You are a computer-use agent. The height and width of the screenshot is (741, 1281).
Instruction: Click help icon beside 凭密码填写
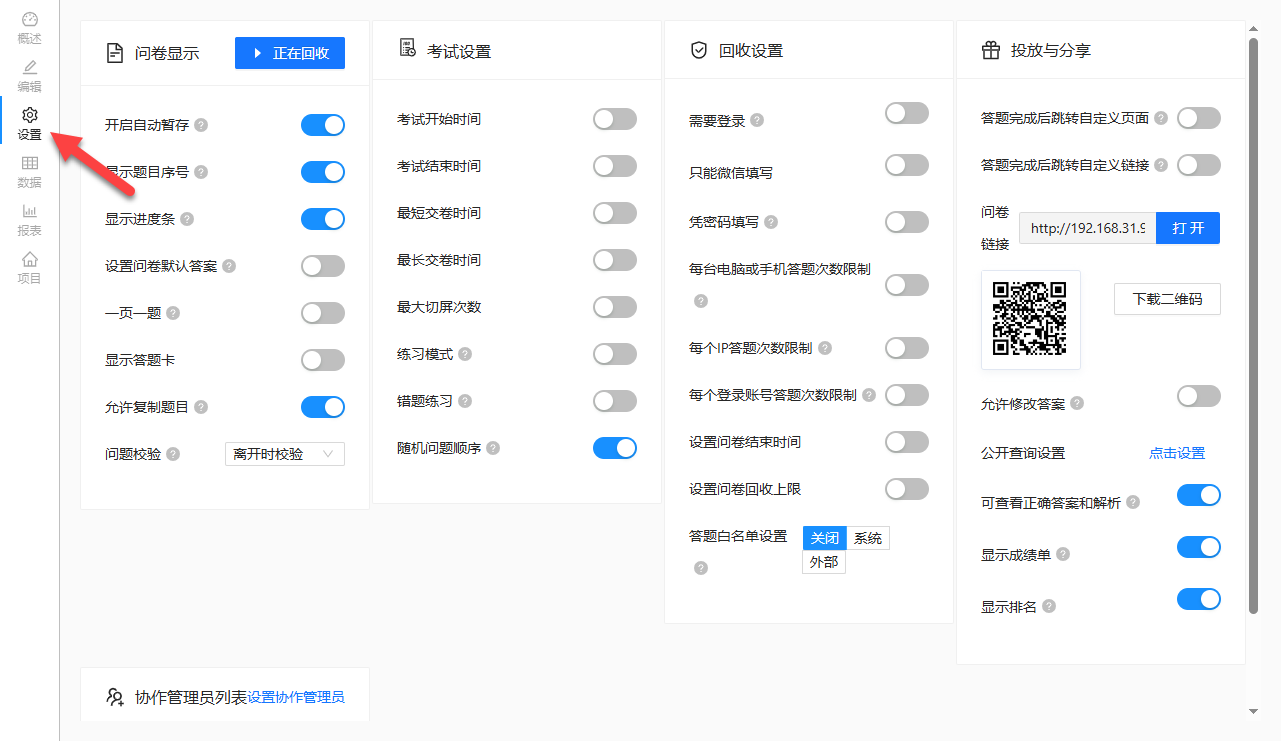[x=771, y=222]
